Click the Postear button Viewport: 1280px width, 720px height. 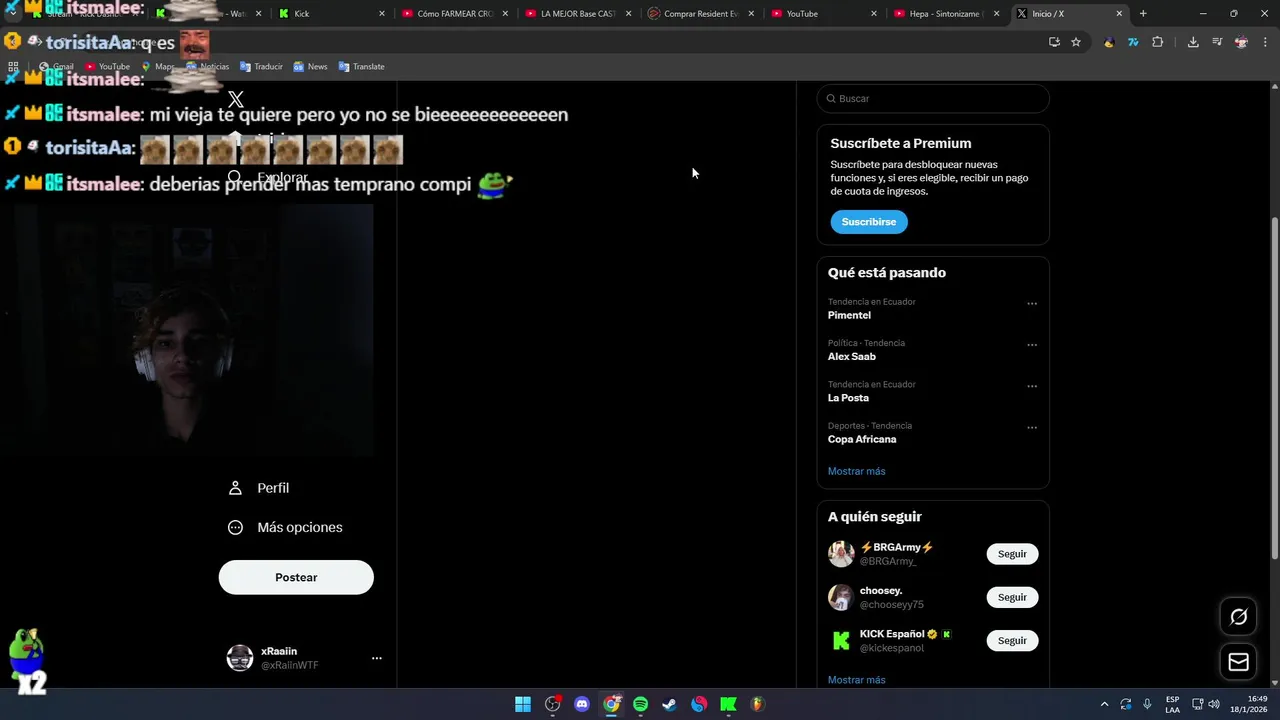click(x=296, y=577)
